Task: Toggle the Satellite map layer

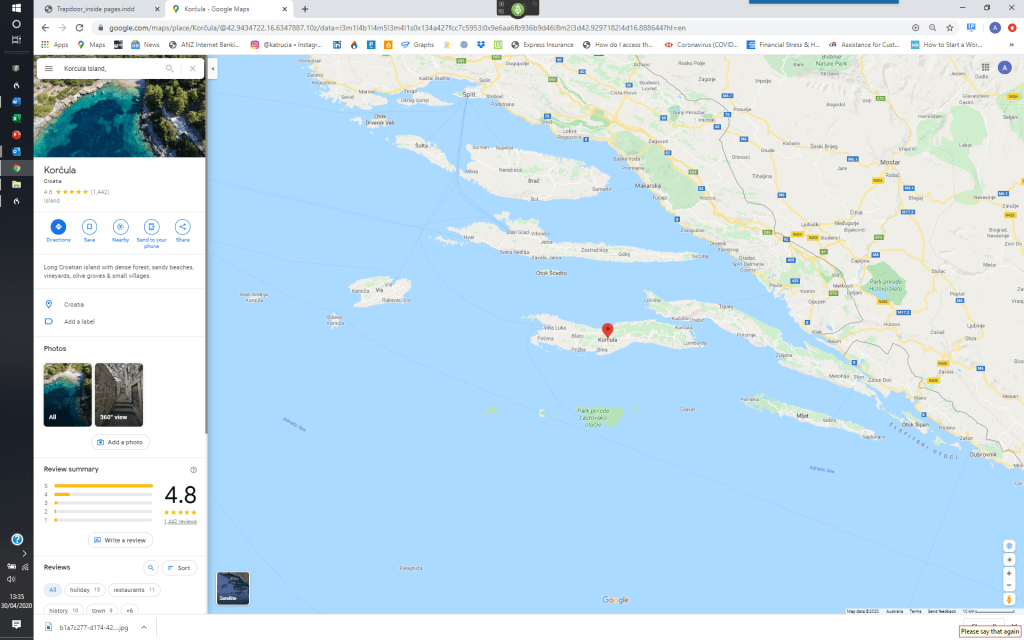Action: coord(233,588)
